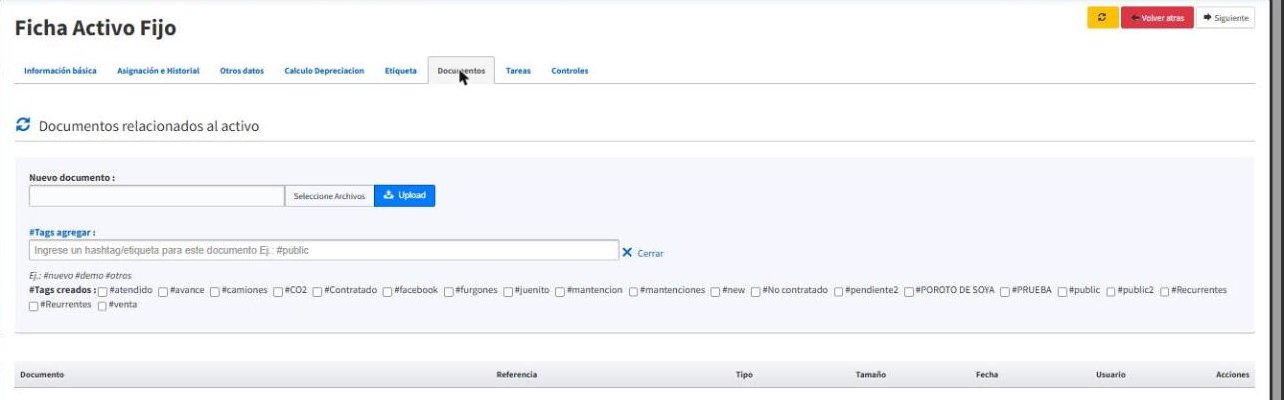The width and height of the screenshot is (1284, 400).
Task: Check the #PRUEBA tag checkbox
Action: (1005, 291)
